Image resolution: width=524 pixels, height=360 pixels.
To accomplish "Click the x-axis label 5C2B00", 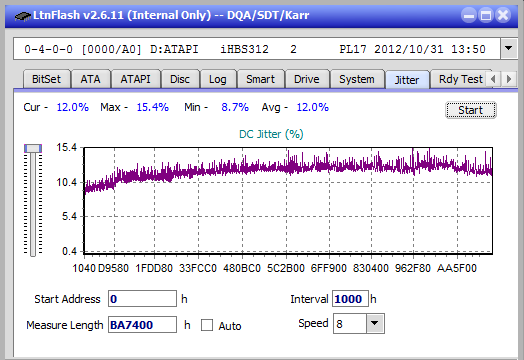I will coord(286,268).
